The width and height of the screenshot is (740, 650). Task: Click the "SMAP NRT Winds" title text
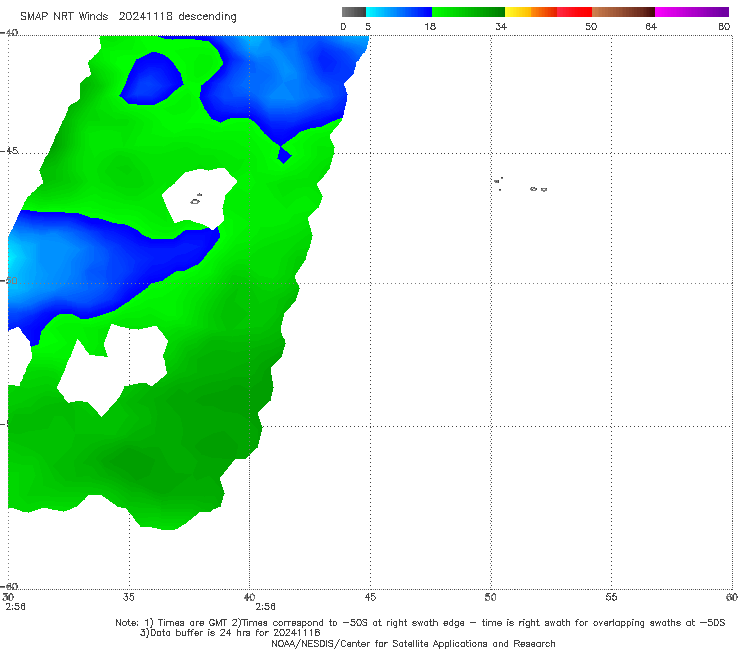pyautogui.click(x=64, y=17)
